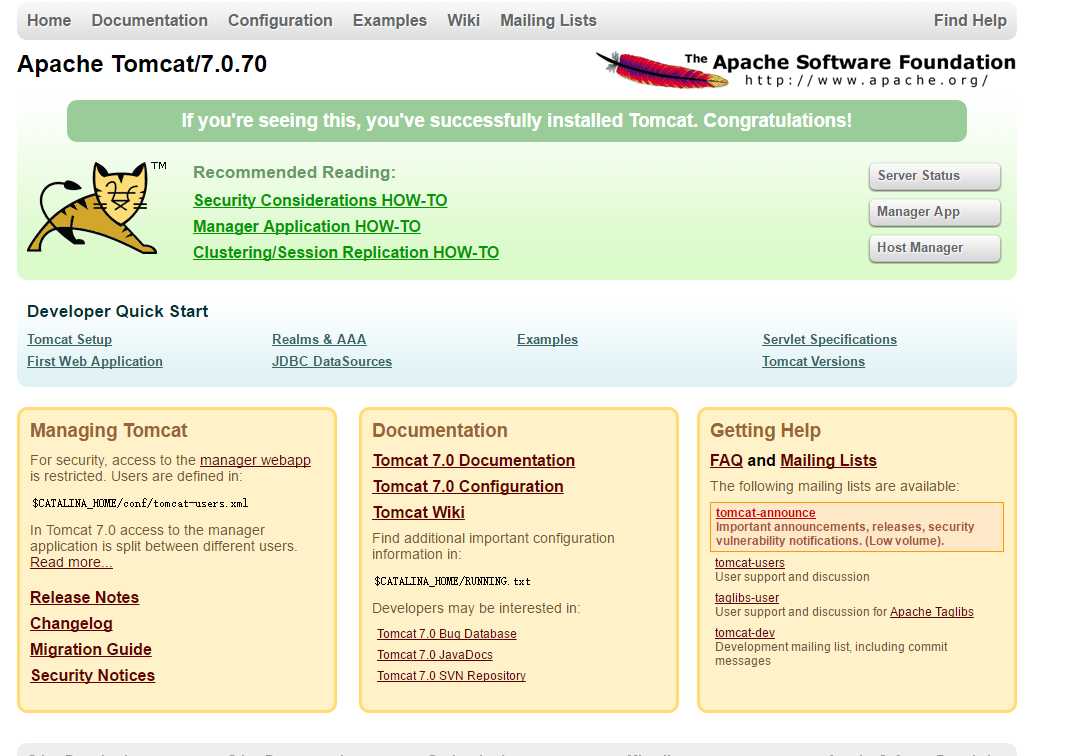
Task: Click the $CATALINA_HOME/RUNNING.txt path text
Action: click(452, 581)
